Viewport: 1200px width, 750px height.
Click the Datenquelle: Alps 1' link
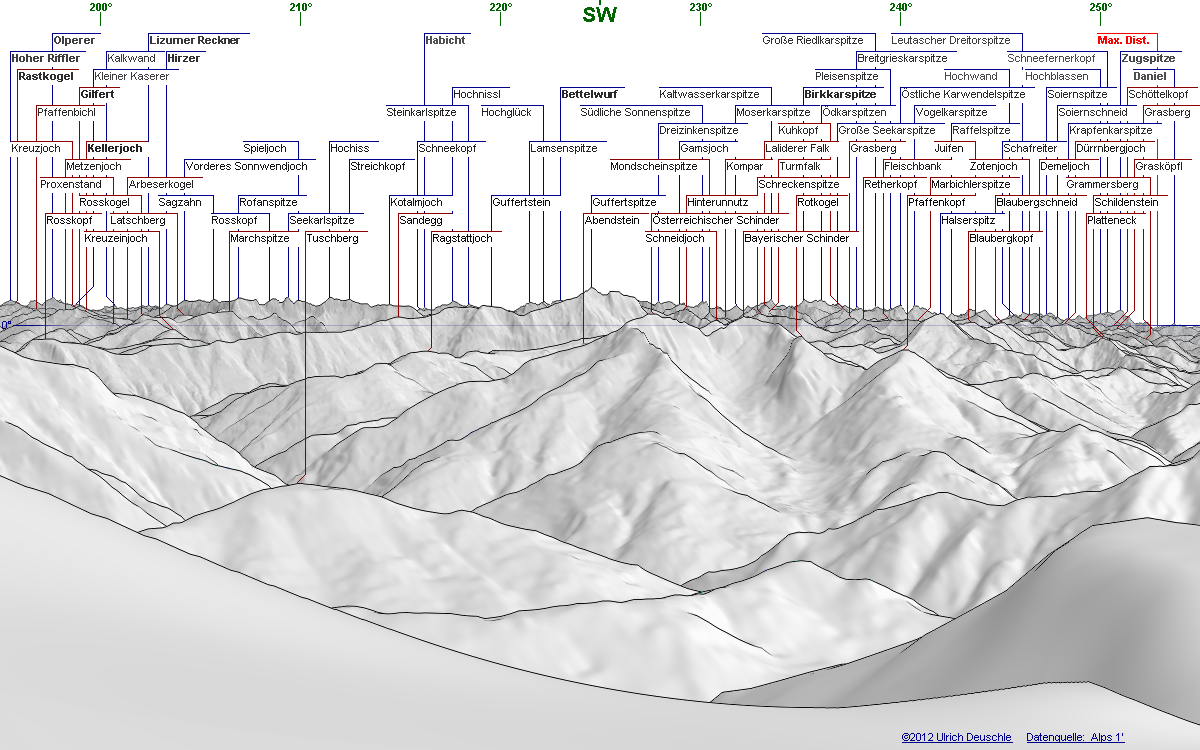point(1075,737)
